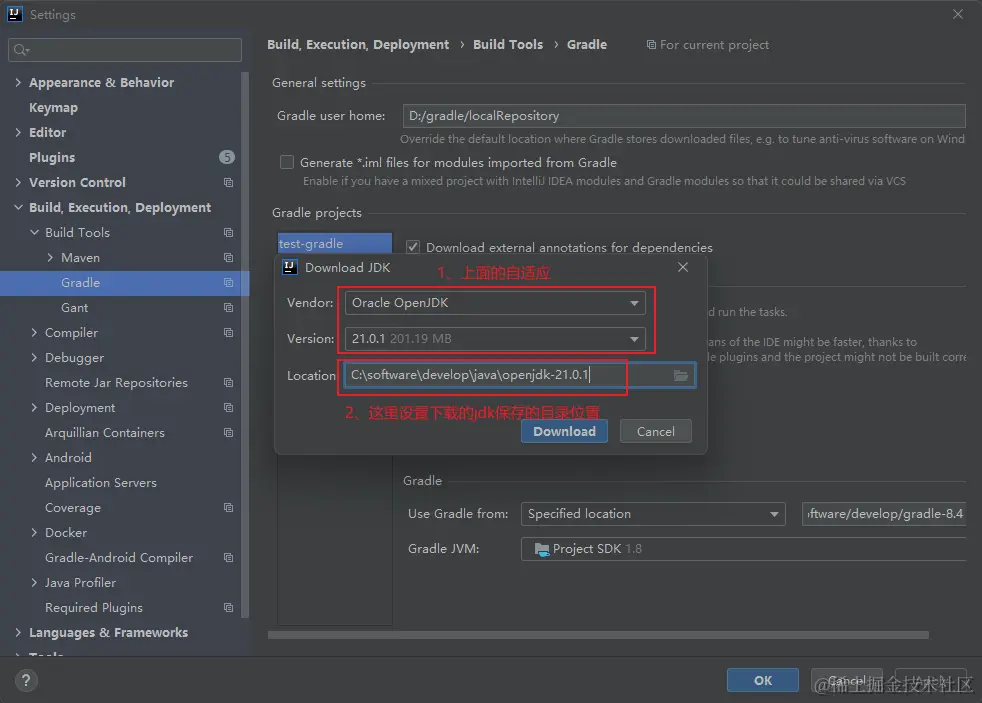Screen dimensions: 982x703
Task: Open Remote Jar Repositories settings
Action: pos(116,383)
